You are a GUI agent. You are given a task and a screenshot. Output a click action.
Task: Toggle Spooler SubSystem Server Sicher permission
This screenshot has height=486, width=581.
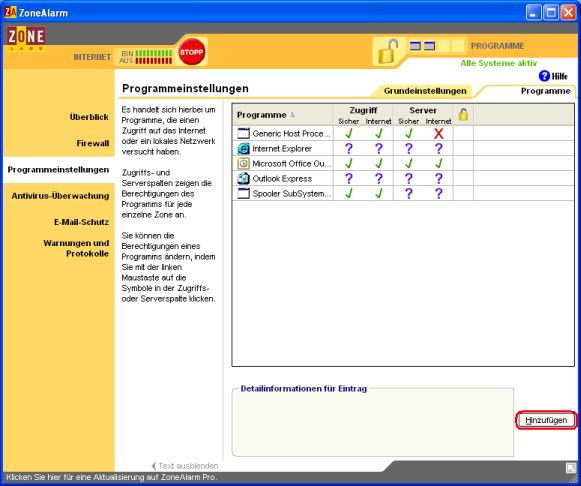click(x=409, y=193)
